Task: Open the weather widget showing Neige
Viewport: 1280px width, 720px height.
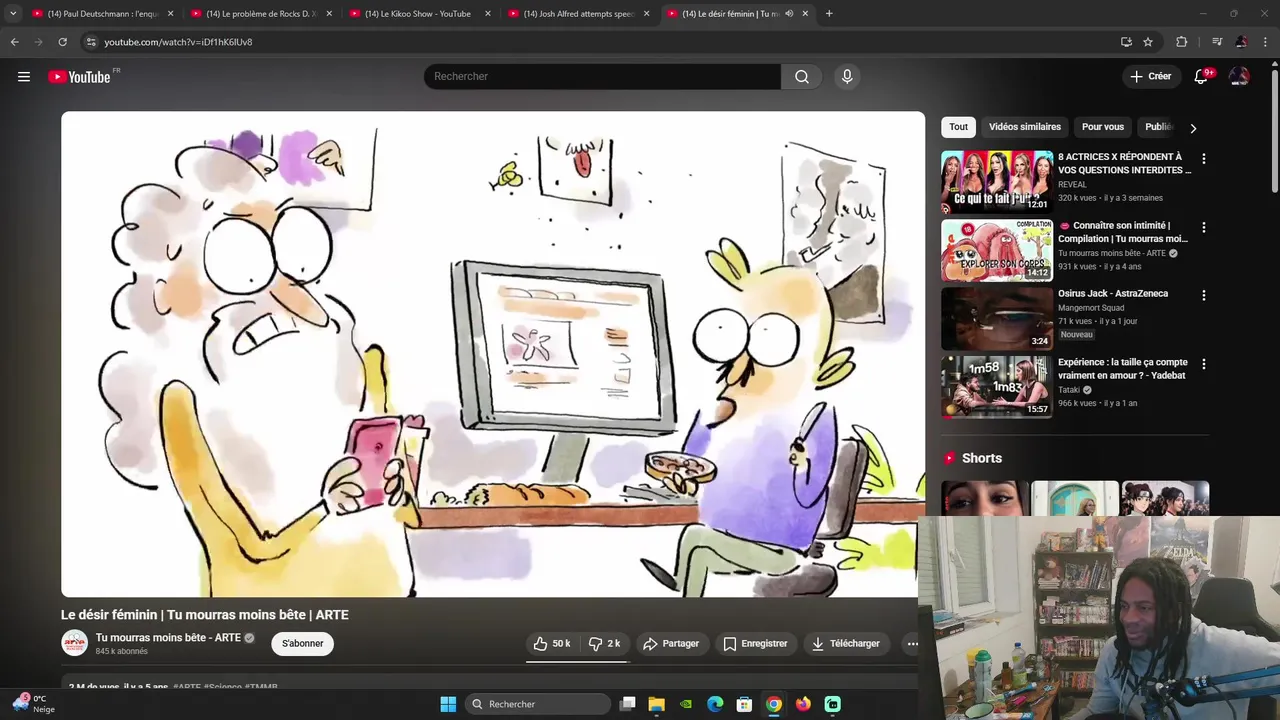Action: [34, 704]
